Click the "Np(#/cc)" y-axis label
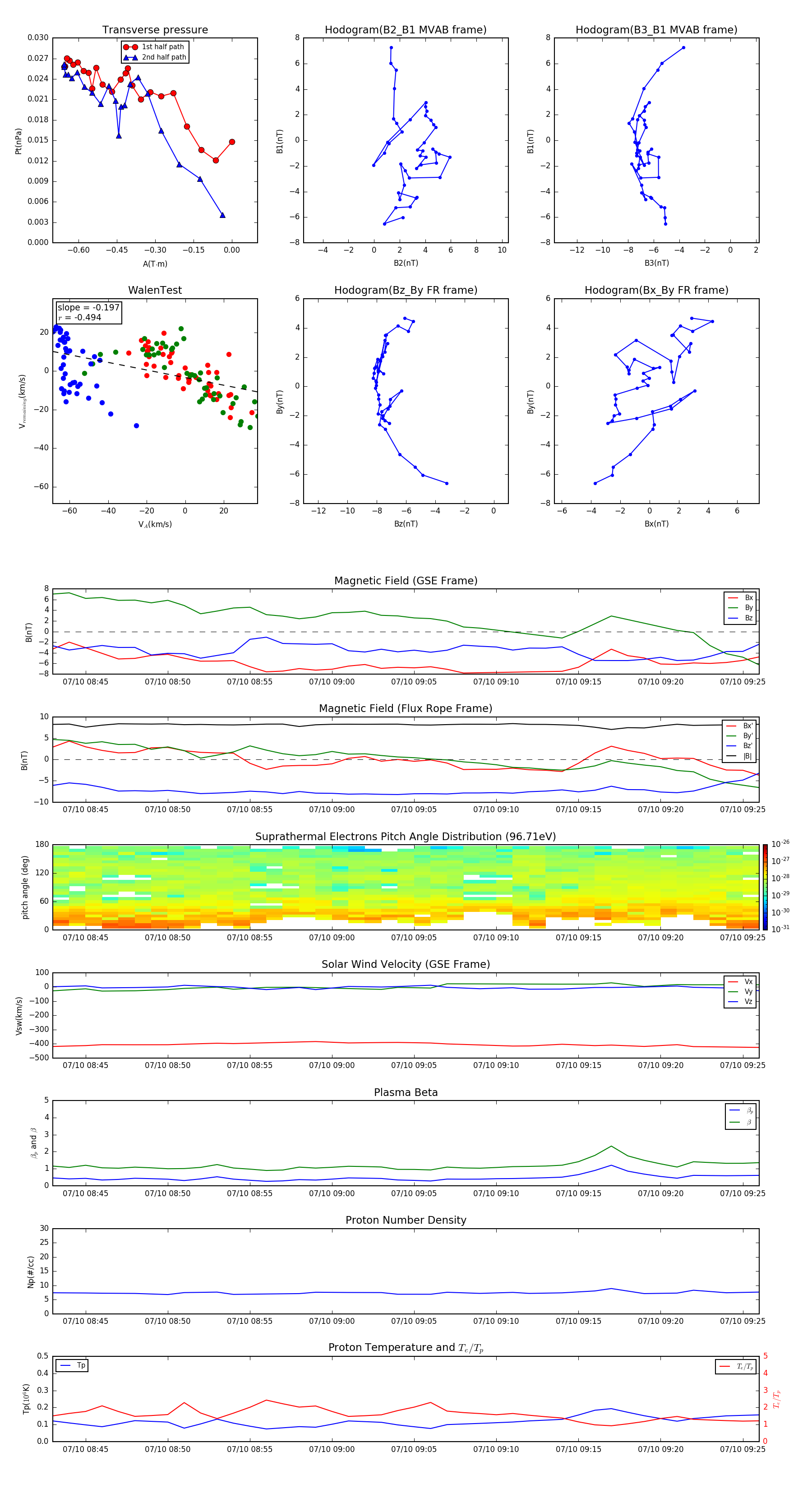Image resolution: width=812 pixels, height=1489 pixels. tap(31, 1272)
